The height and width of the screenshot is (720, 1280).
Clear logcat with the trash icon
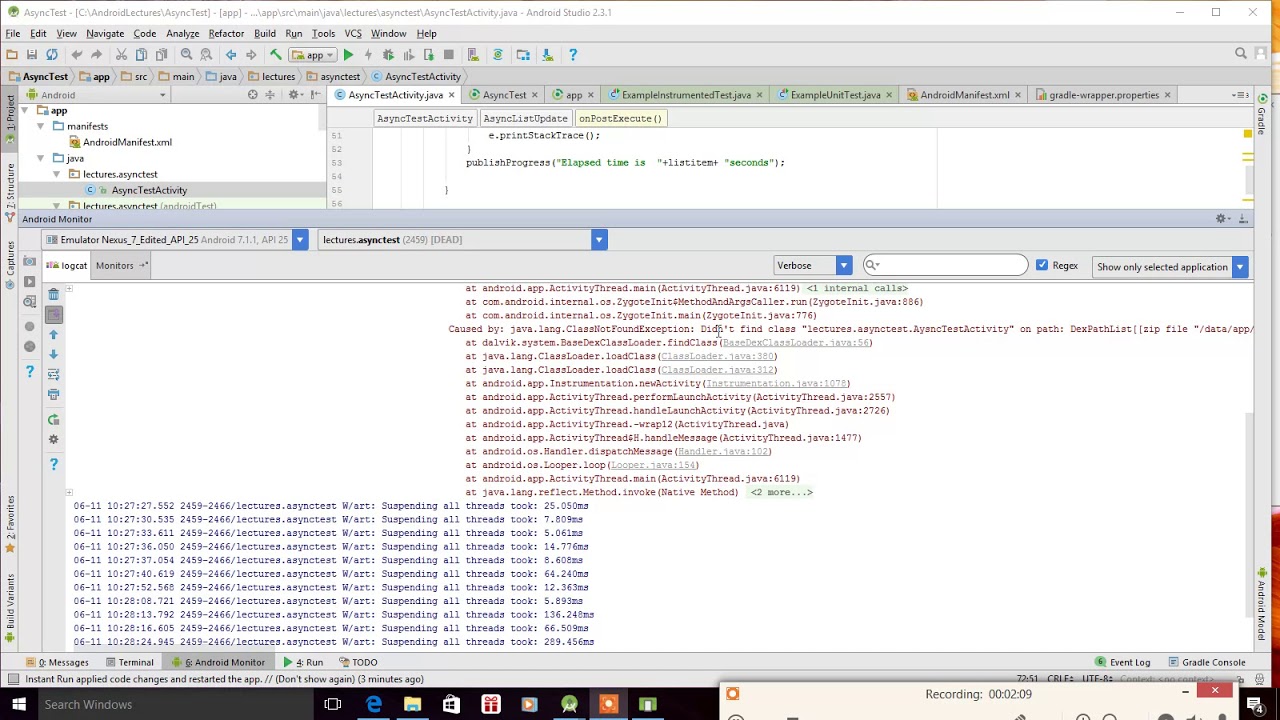click(x=54, y=295)
